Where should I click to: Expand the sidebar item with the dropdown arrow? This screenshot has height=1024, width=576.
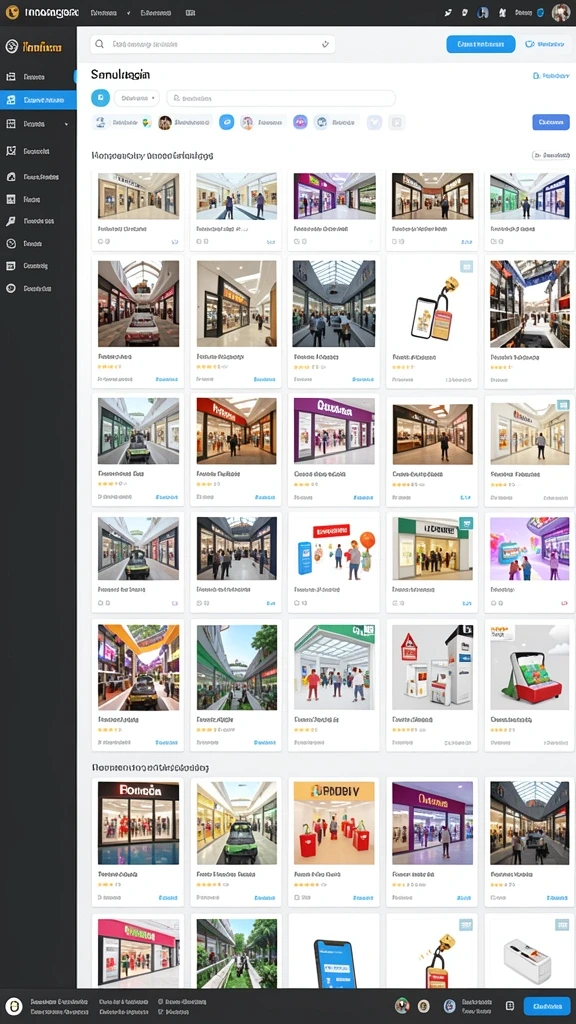38,123
